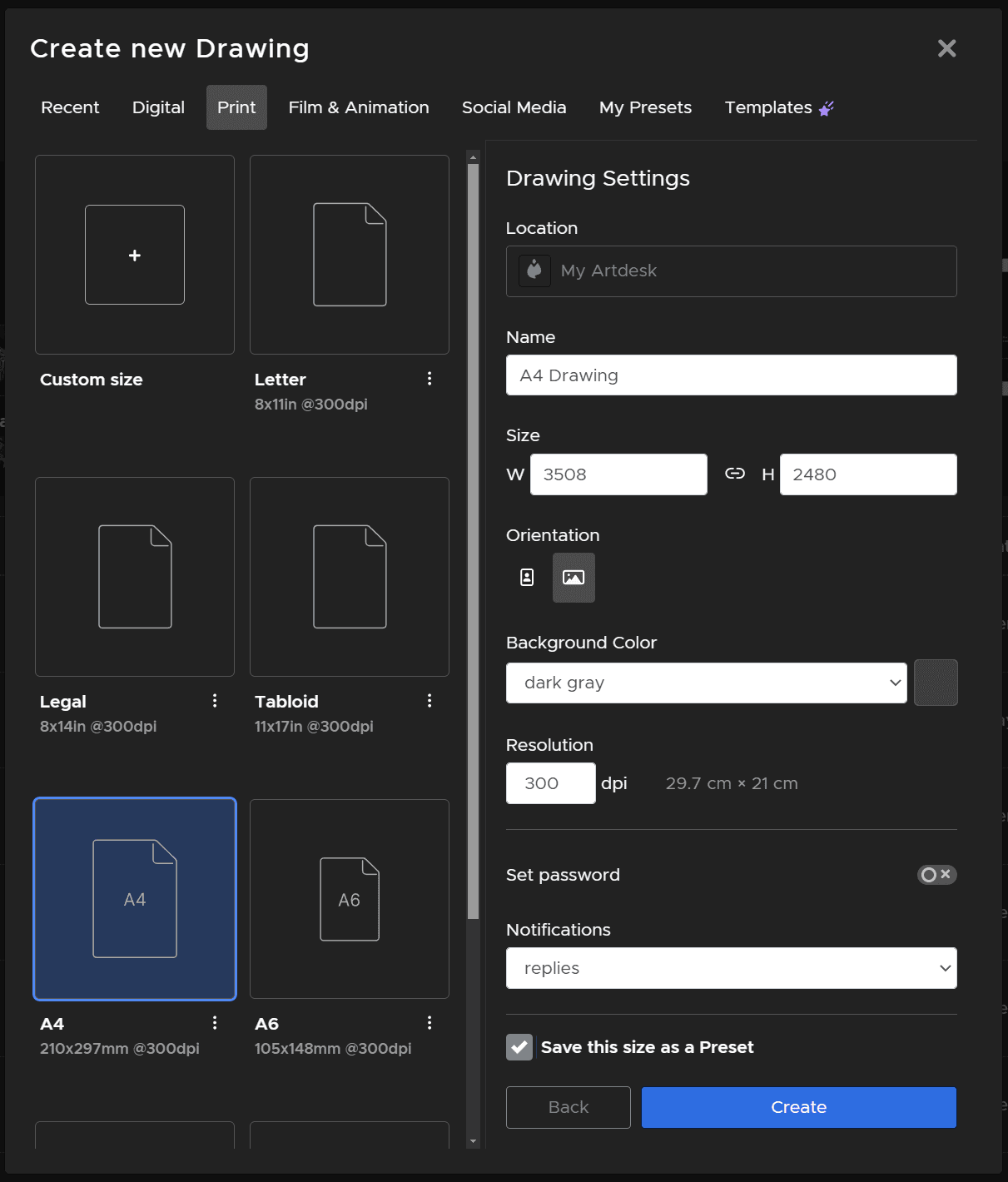This screenshot has height=1182, width=1008.
Task: Open the A4 preset options menu
Action: (x=215, y=1023)
